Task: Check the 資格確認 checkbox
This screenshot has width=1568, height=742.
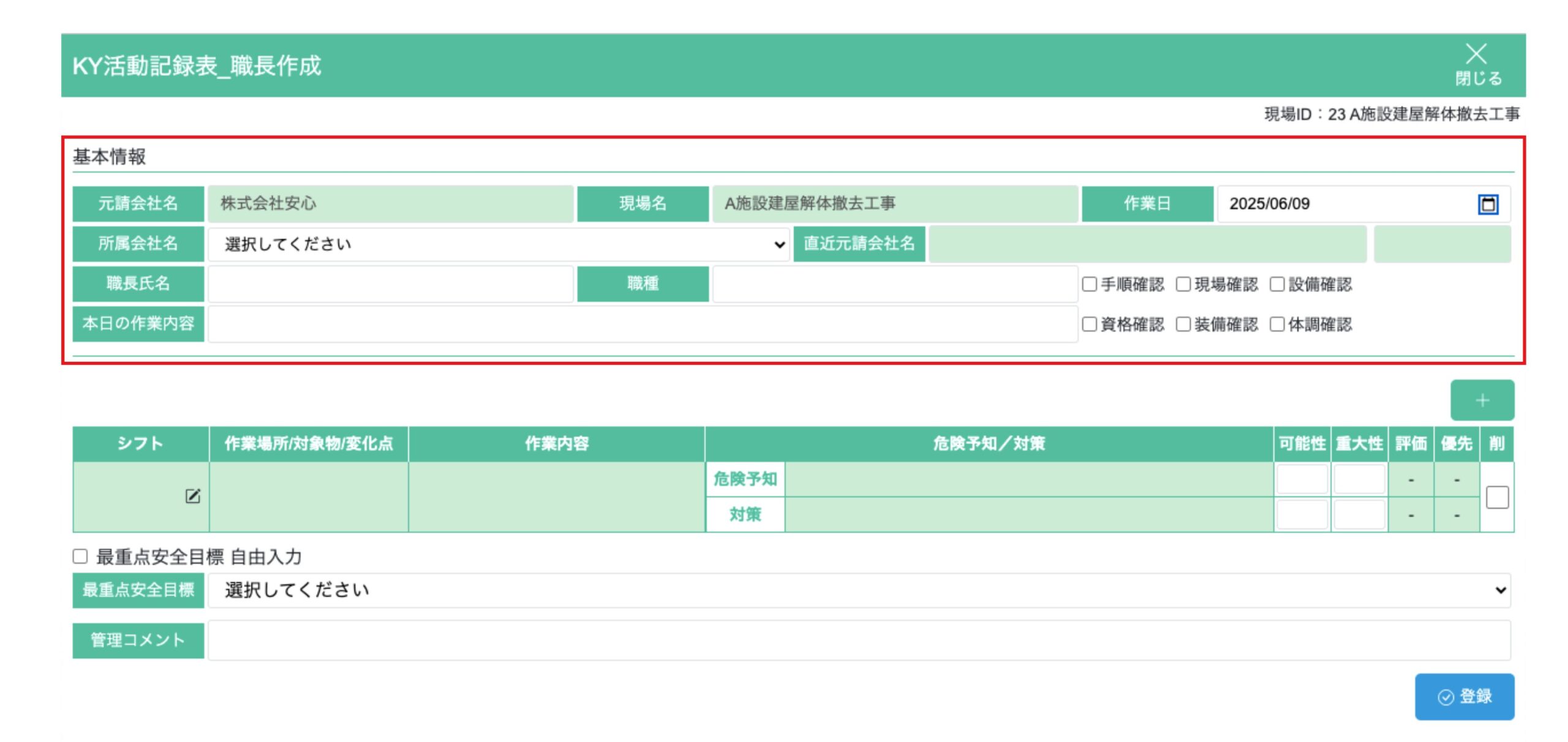Action: 1089,324
